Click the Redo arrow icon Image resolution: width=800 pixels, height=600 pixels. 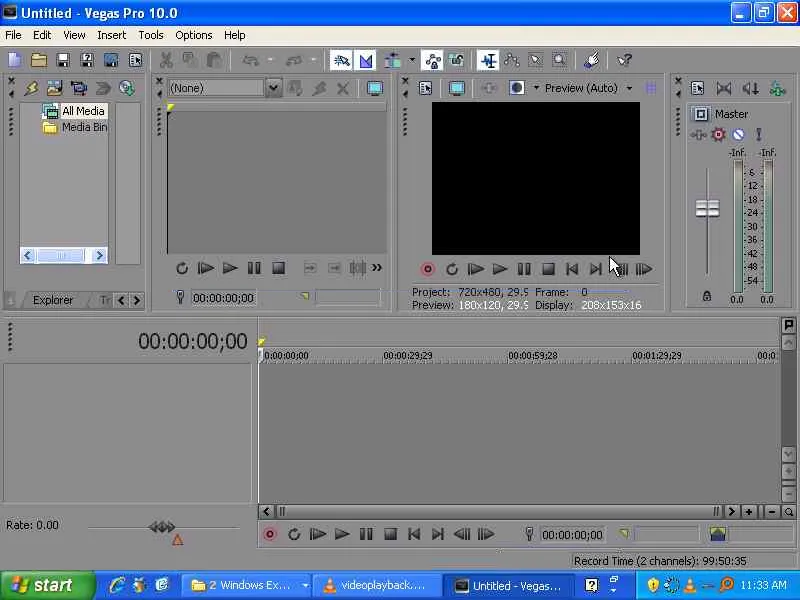294,61
